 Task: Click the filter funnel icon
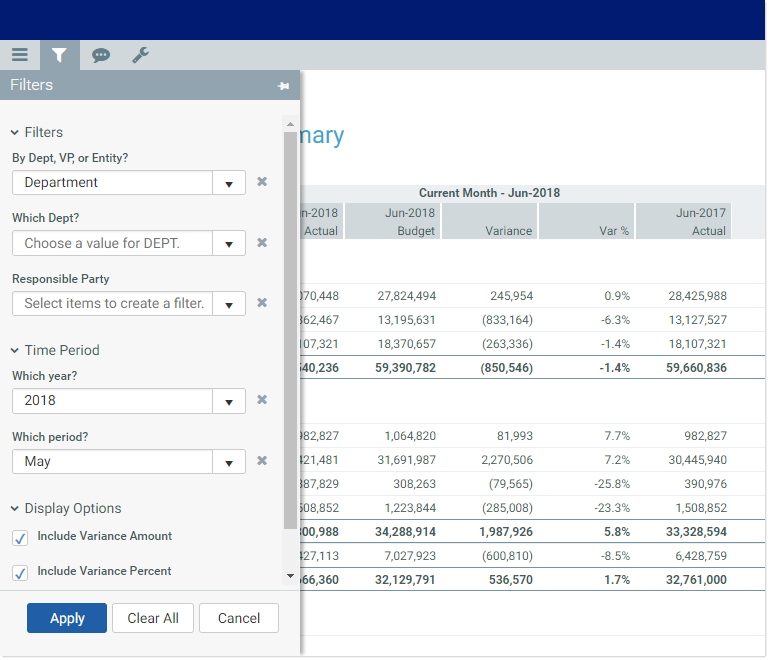pyautogui.click(x=60, y=55)
